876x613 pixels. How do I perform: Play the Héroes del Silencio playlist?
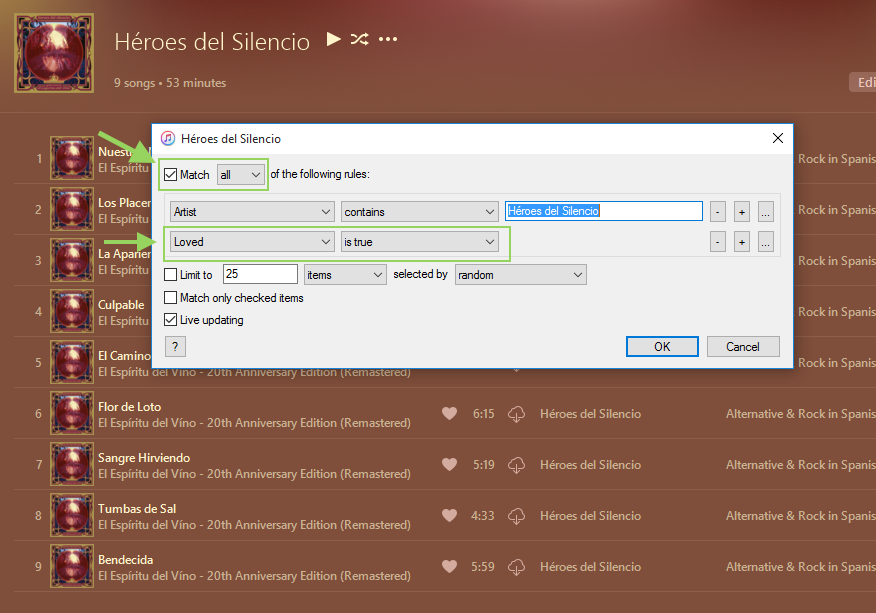coord(332,40)
